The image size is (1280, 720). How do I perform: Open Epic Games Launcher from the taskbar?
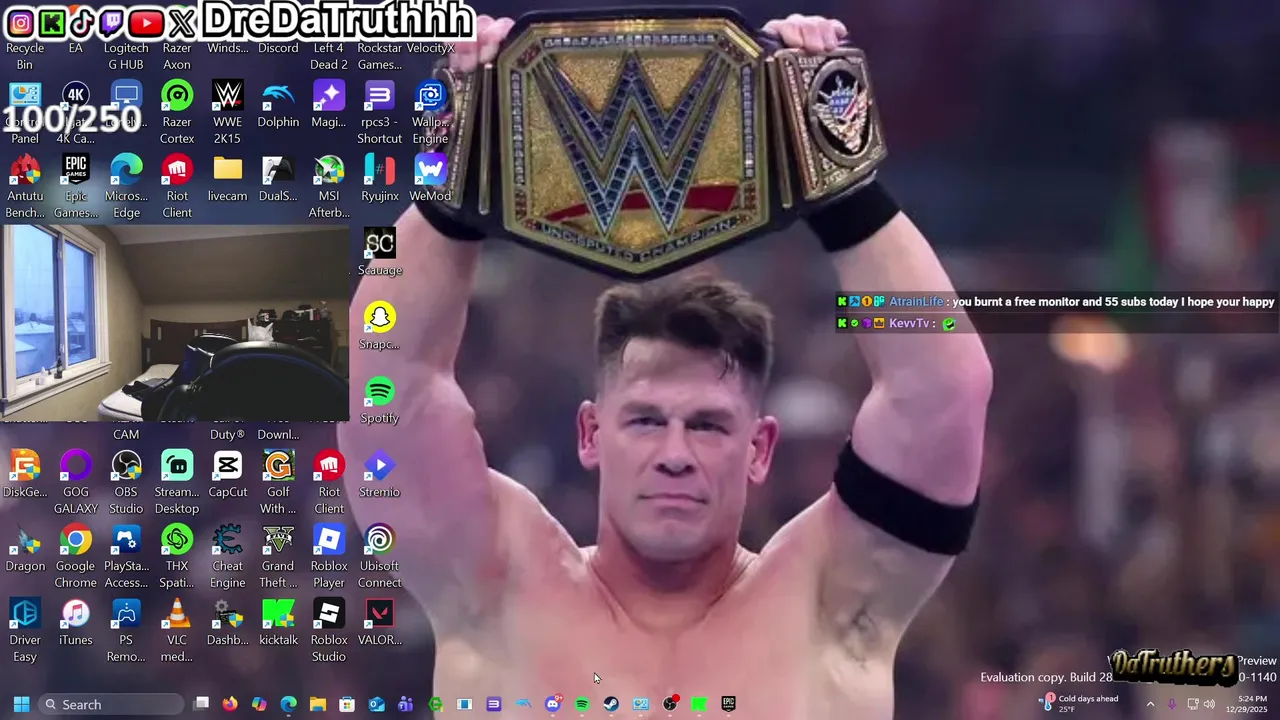(729, 704)
